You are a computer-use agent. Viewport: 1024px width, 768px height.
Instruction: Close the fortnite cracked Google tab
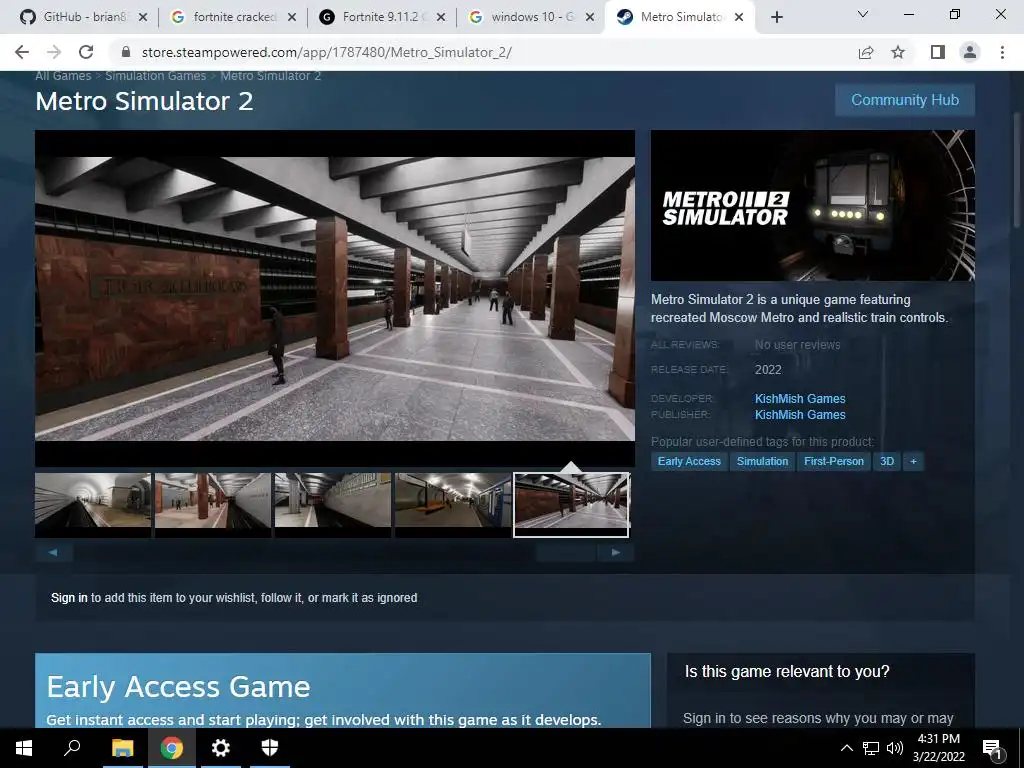pyautogui.click(x=292, y=18)
